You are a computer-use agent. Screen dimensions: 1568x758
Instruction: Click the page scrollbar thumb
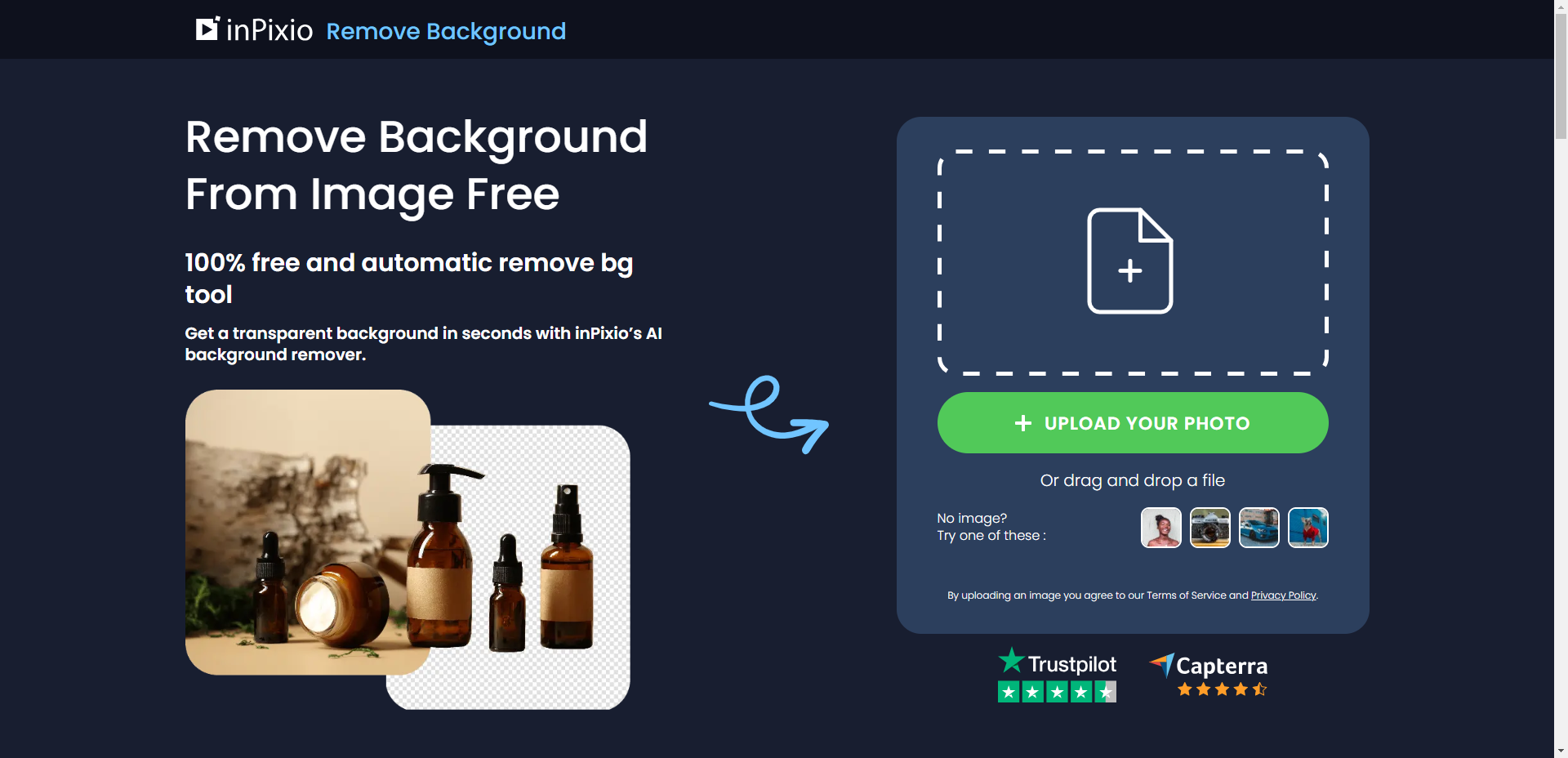click(1561, 74)
